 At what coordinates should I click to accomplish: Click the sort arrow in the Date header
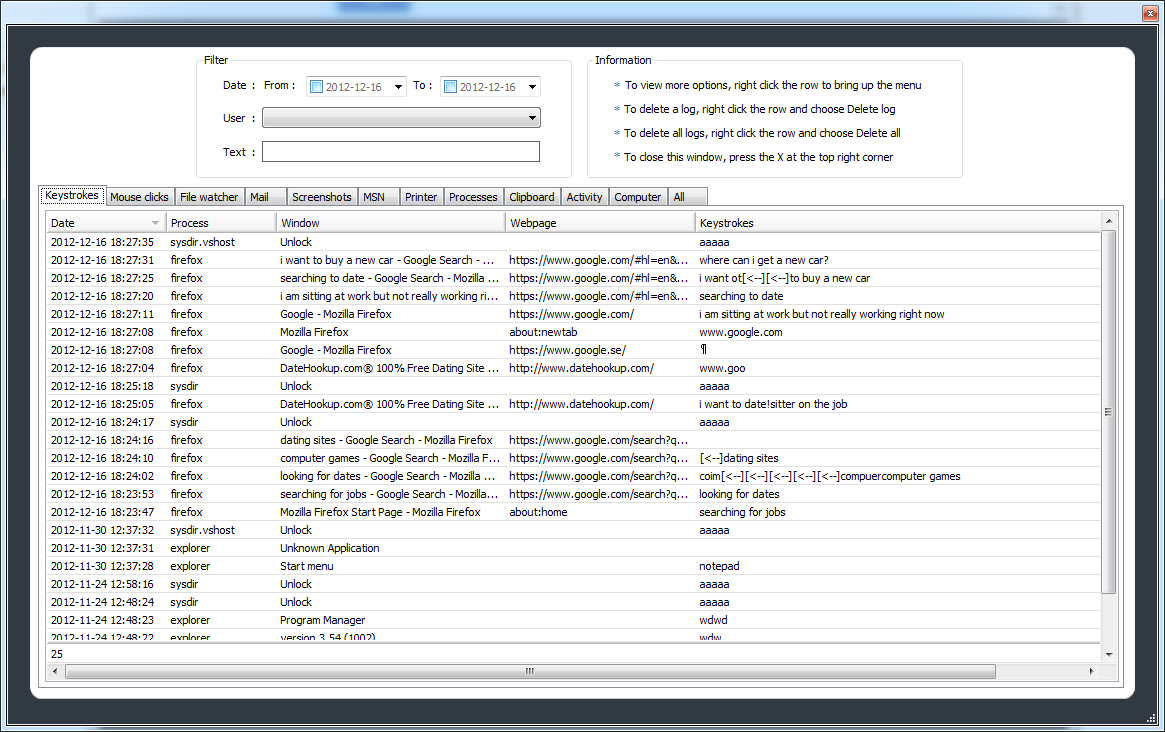[155, 223]
